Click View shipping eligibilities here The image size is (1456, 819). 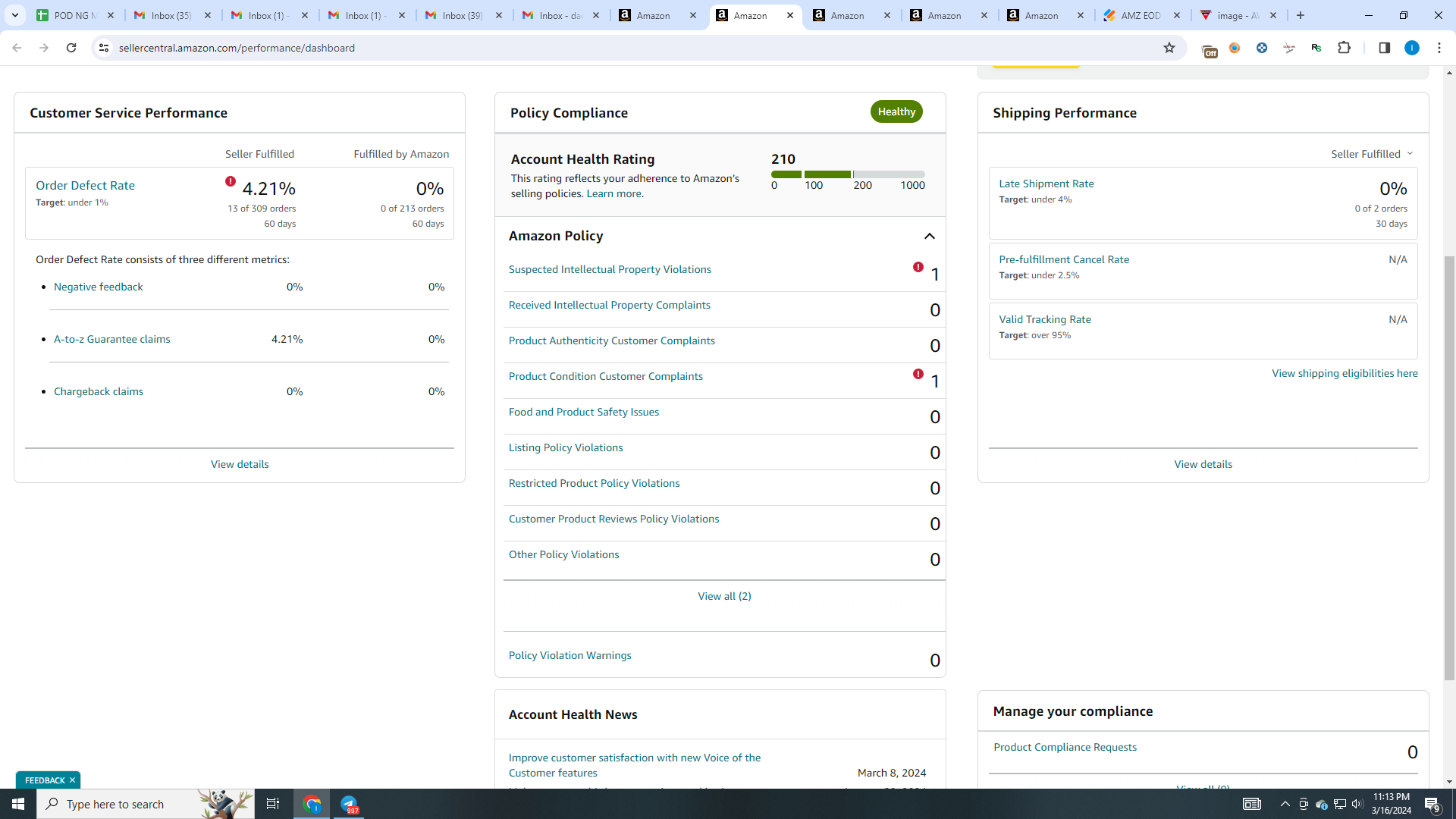pos(1345,373)
